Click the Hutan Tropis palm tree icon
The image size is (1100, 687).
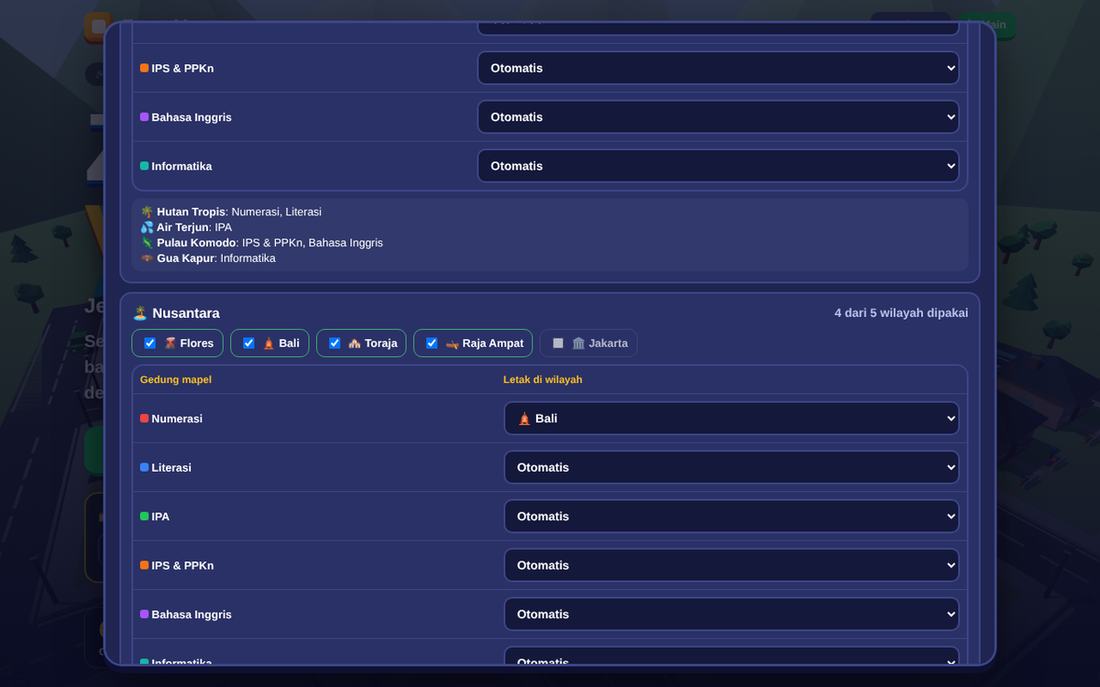(147, 212)
